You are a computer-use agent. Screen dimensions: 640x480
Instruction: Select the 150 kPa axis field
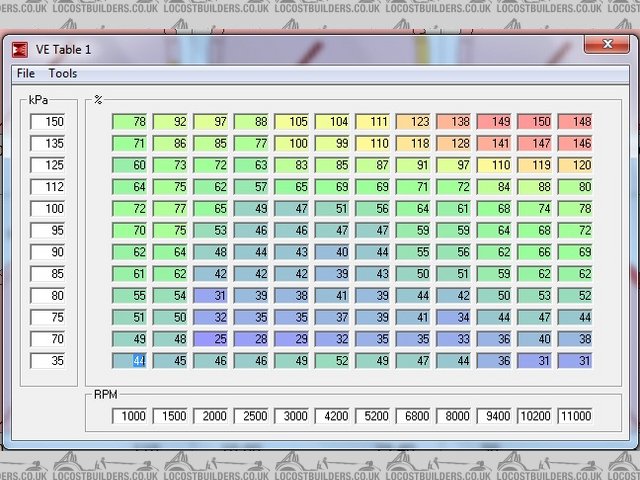(x=48, y=122)
